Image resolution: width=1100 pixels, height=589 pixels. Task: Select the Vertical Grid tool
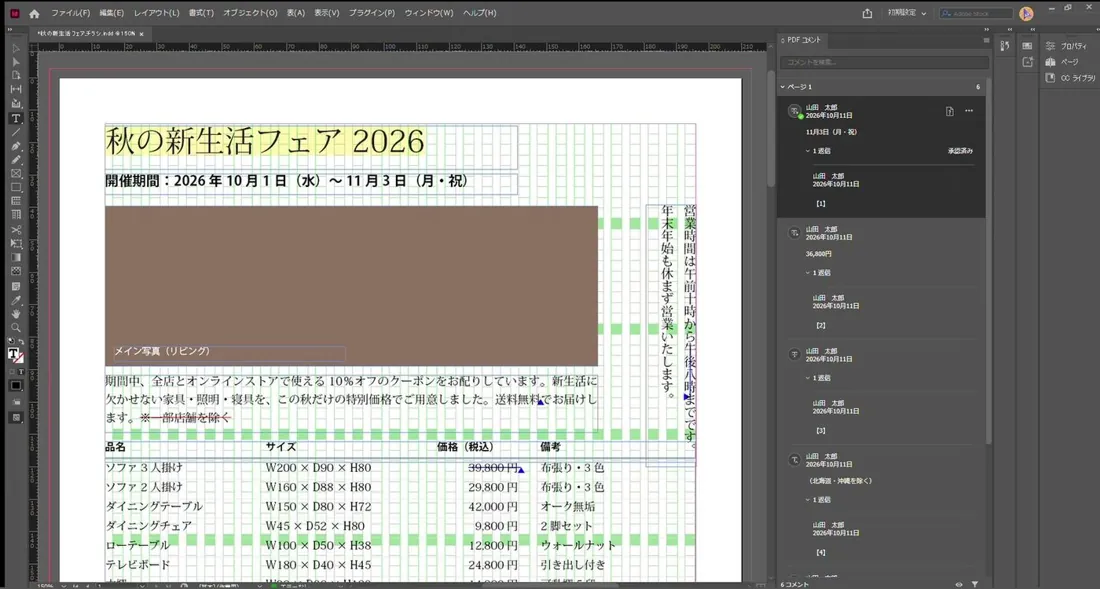16,215
